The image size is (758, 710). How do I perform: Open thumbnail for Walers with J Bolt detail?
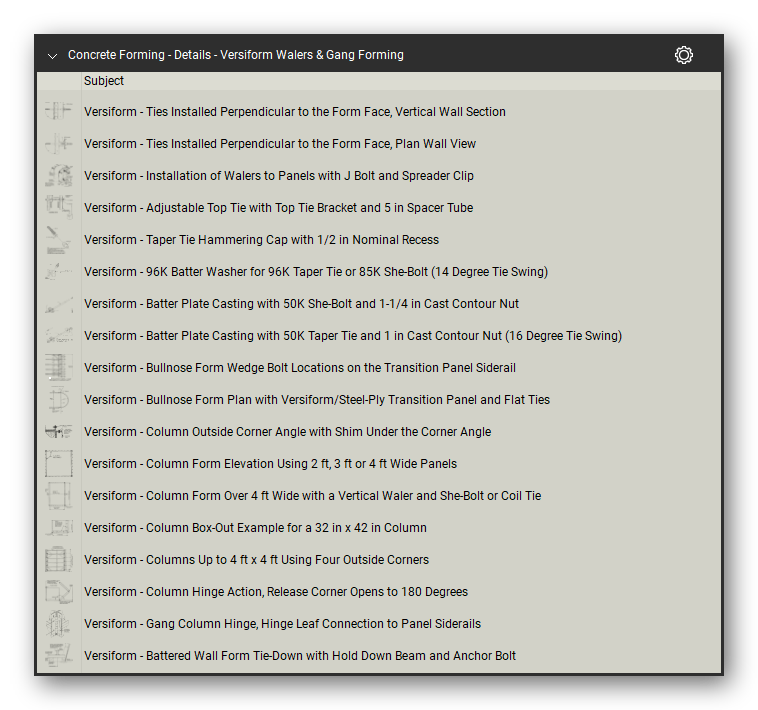[x=59, y=175]
